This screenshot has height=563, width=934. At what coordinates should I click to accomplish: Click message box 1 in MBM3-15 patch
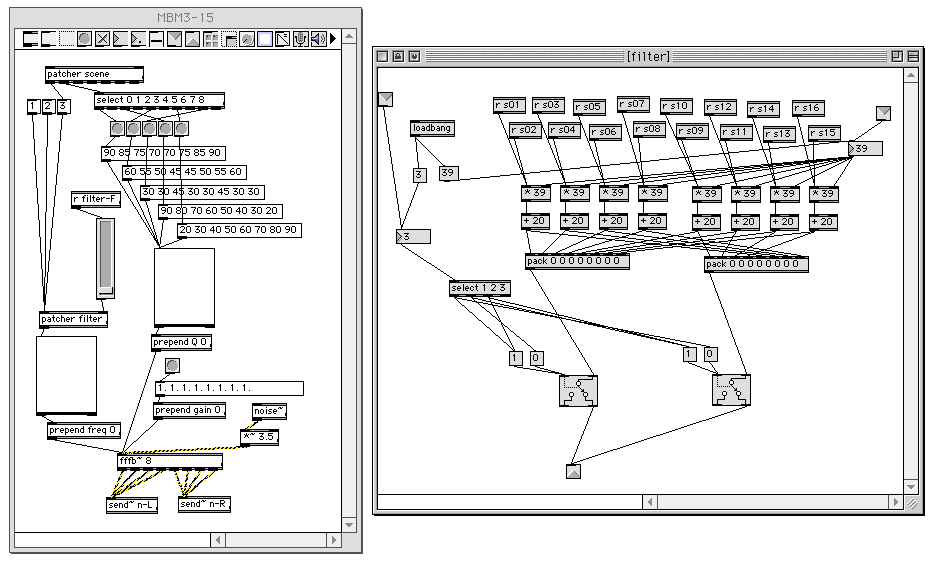point(33,107)
